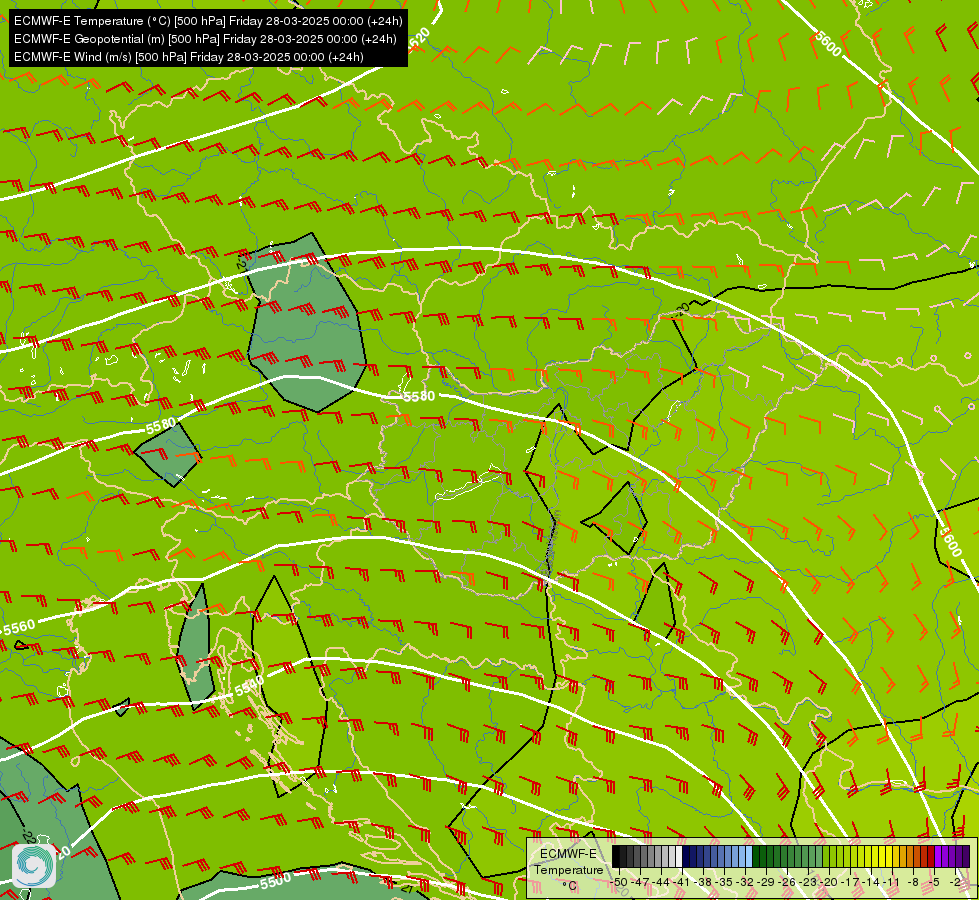Click the -32 tick label on legend
Image resolution: width=979 pixels, height=900 pixels.
(x=745, y=882)
